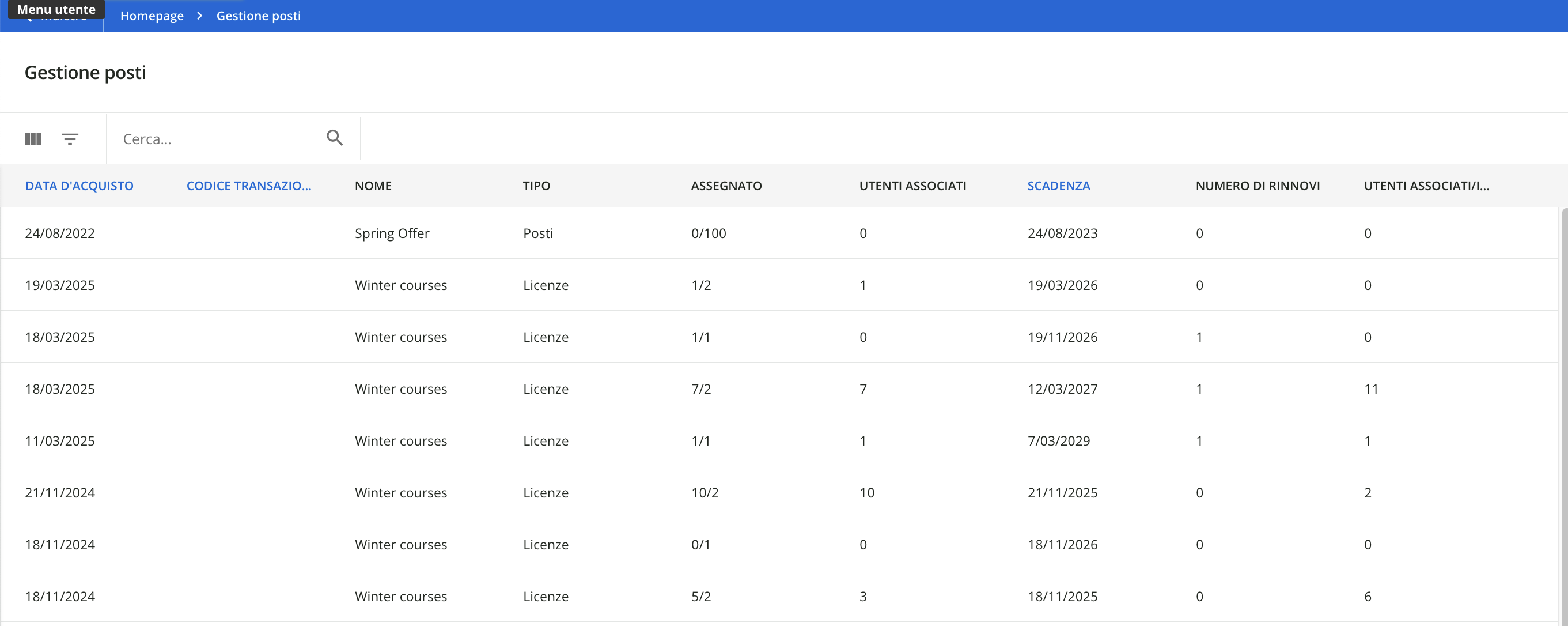Screen dimensions: 1568x626
Task: Click assigned value 1/2
Action: coord(700,285)
